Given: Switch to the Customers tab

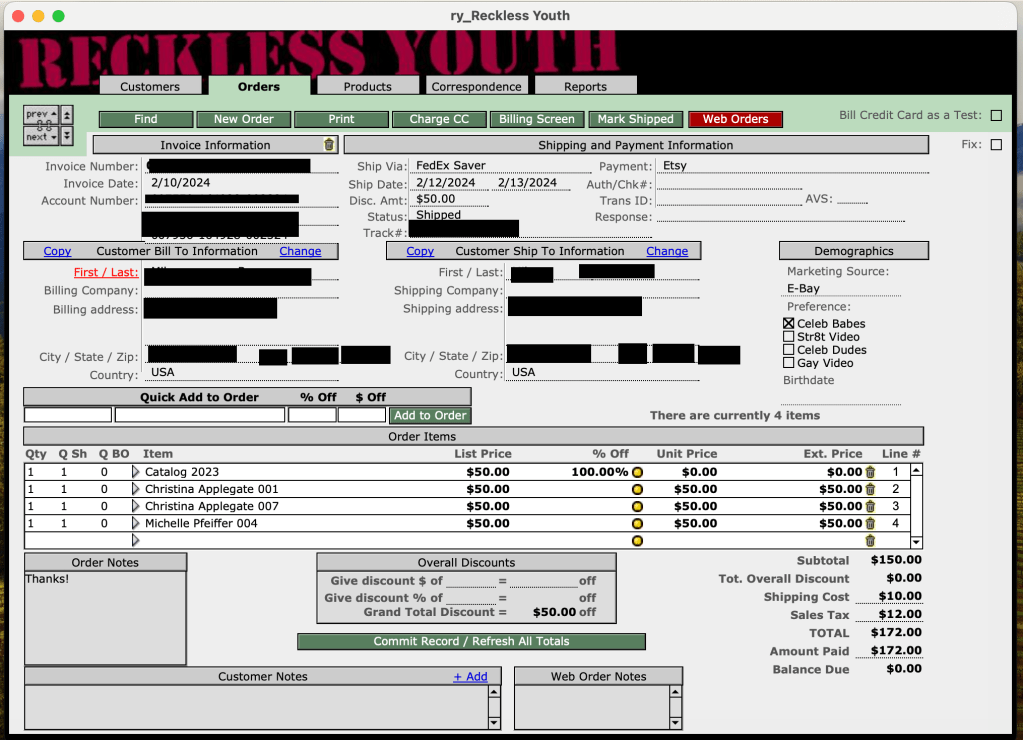Looking at the screenshot, I should point(150,86).
